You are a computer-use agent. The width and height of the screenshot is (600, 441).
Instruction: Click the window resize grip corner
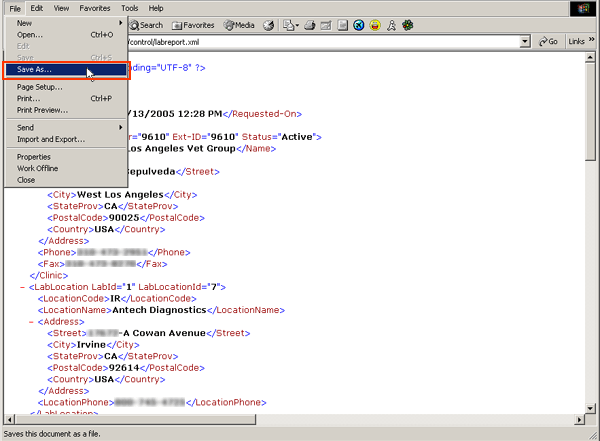(593, 435)
